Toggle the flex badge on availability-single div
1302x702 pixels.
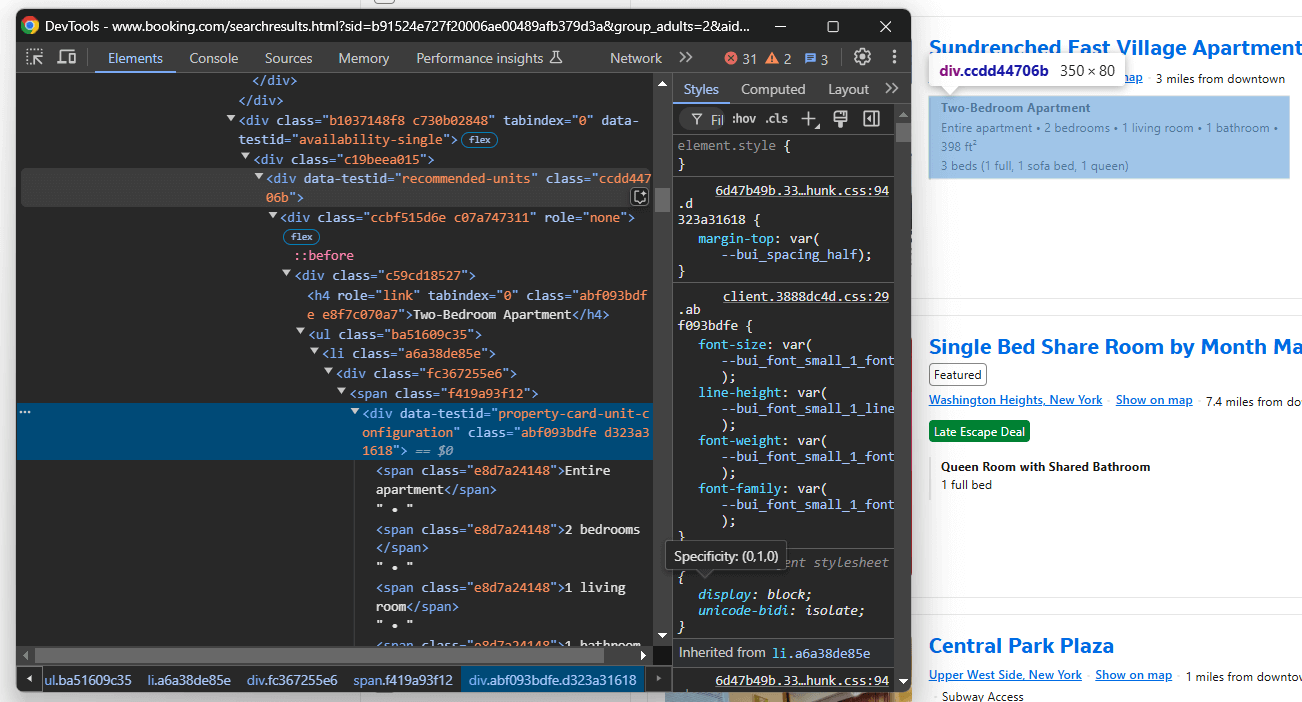click(x=480, y=140)
